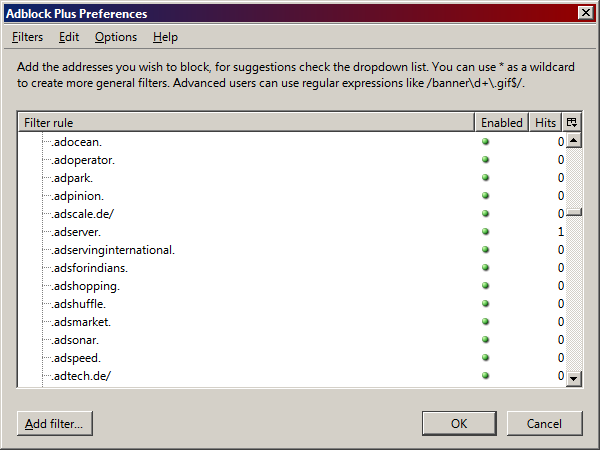Disable the .adserver. filter green dot
Image resolution: width=600 pixels, height=450 pixels.
point(486,232)
